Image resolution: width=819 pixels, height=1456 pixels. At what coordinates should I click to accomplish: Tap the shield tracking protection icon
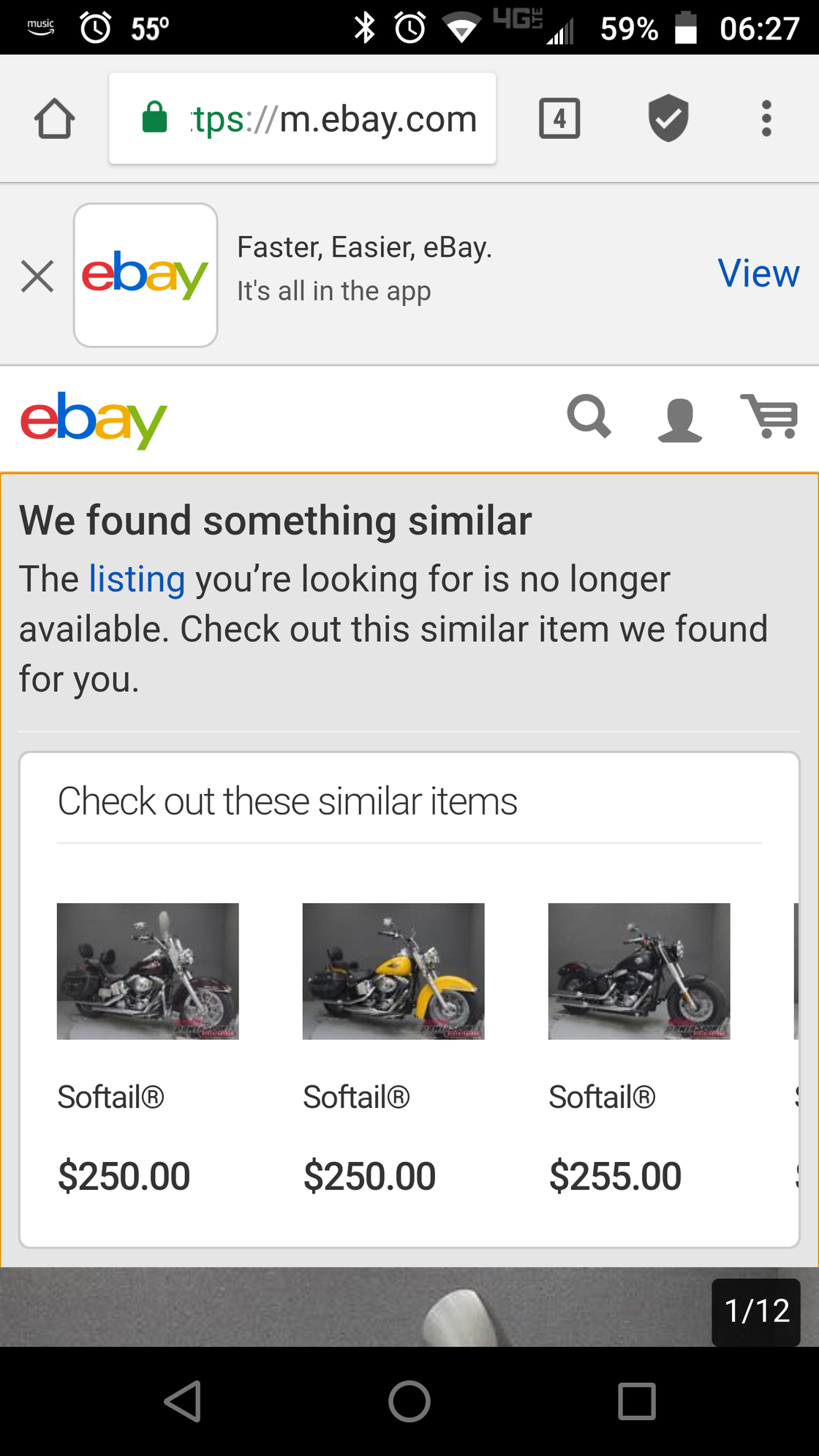click(668, 118)
